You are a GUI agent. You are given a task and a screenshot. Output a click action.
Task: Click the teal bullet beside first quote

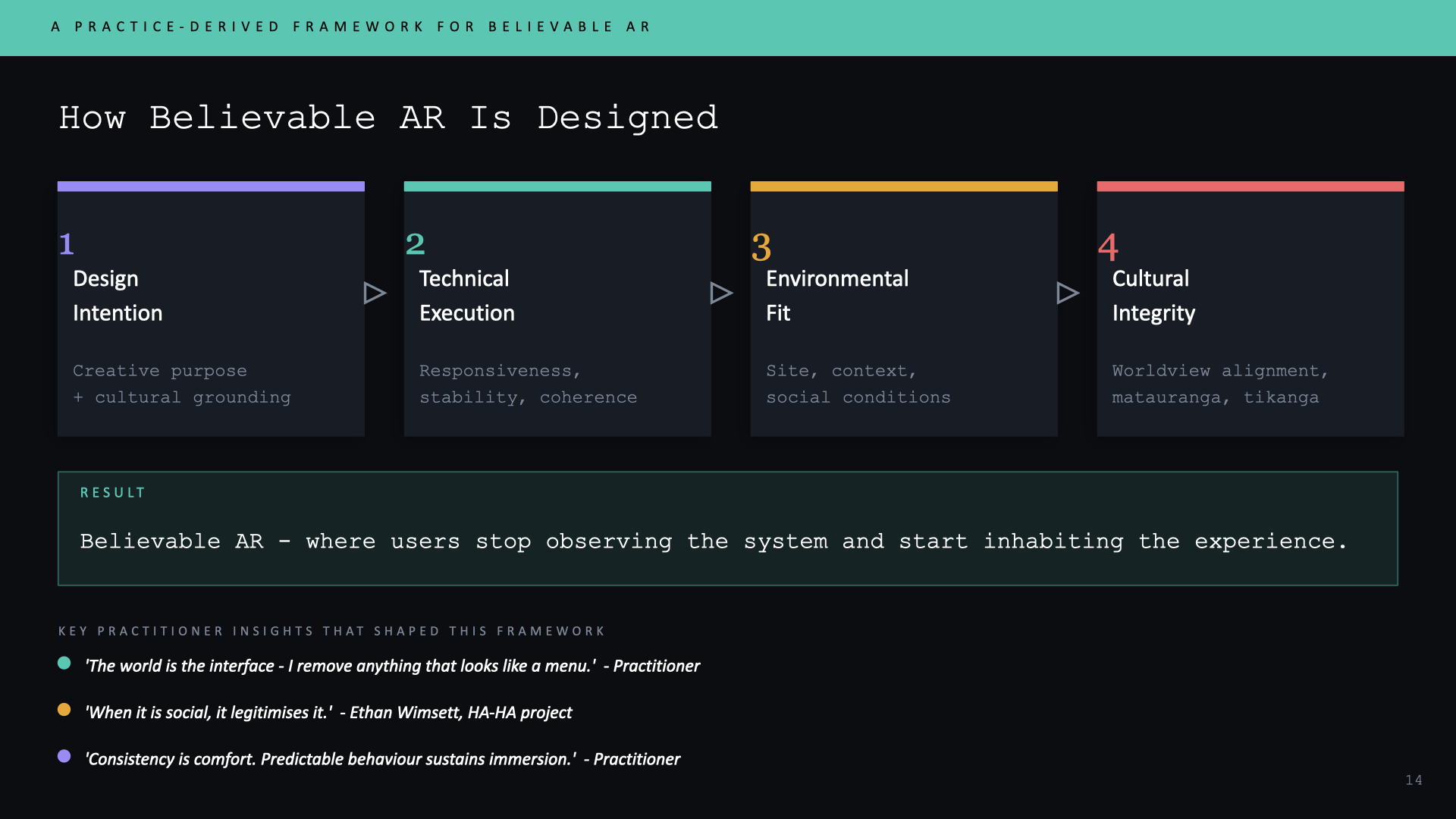tap(64, 664)
